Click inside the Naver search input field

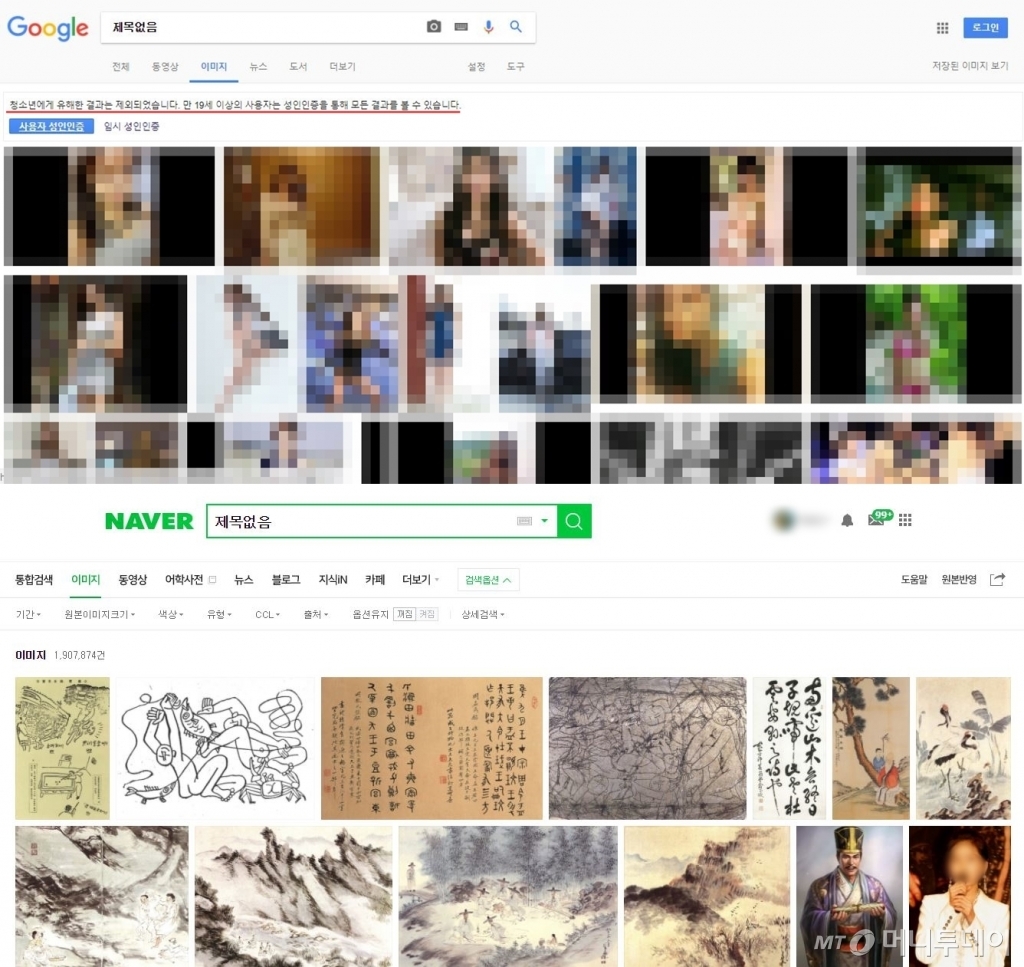point(360,521)
